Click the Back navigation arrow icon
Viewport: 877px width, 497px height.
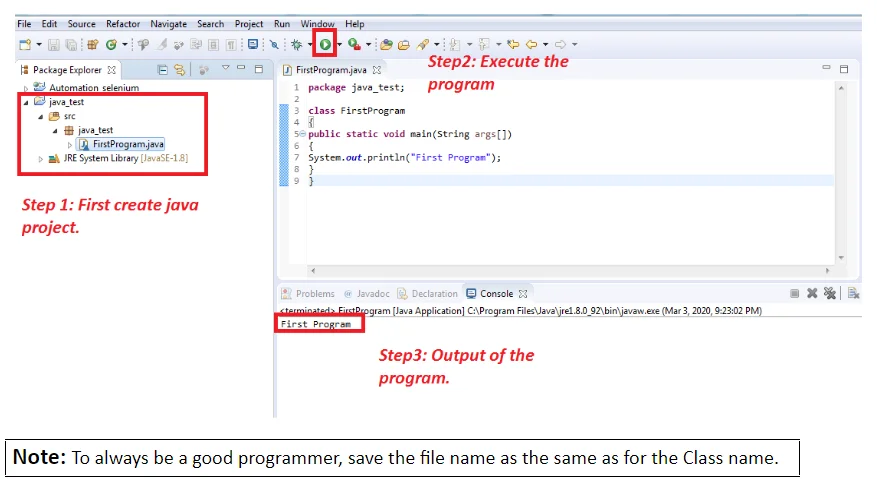(532, 45)
